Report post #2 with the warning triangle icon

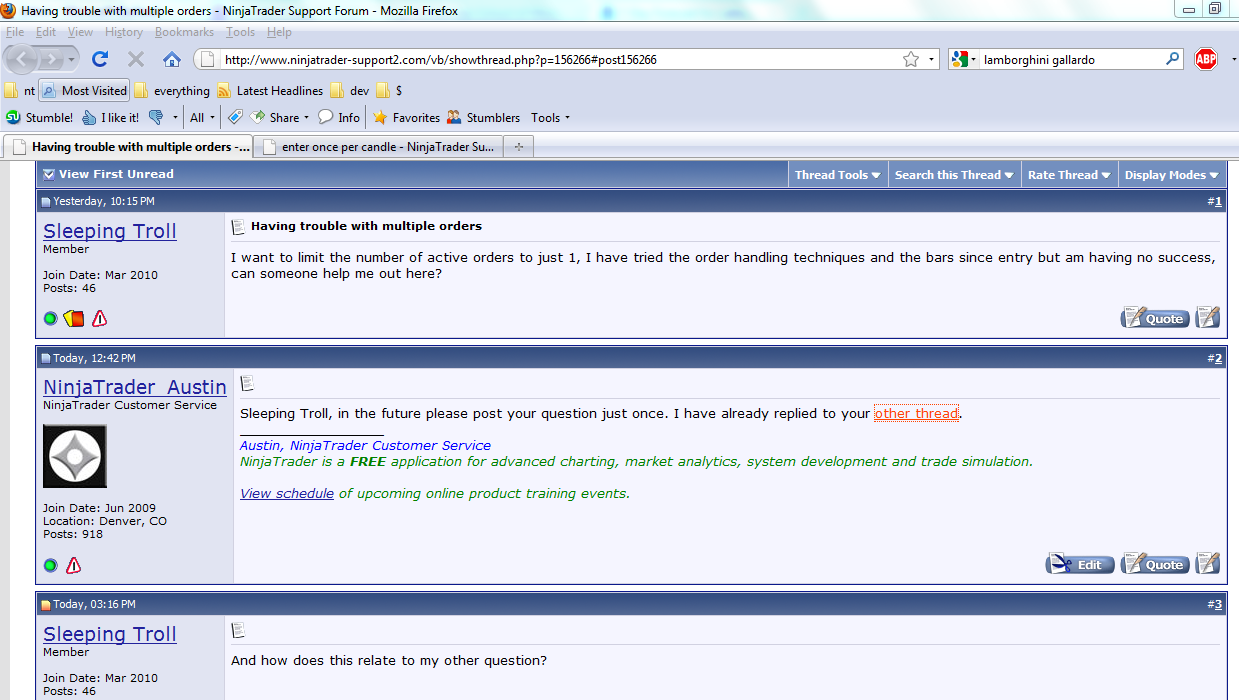pos(73,566)
